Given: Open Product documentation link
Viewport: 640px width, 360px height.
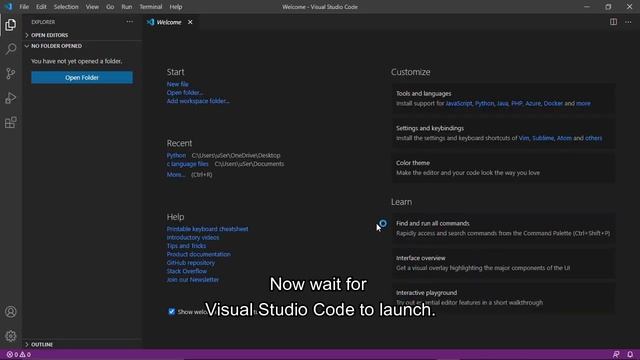Looking at the screenshot, I should click(x=199, y=254).
